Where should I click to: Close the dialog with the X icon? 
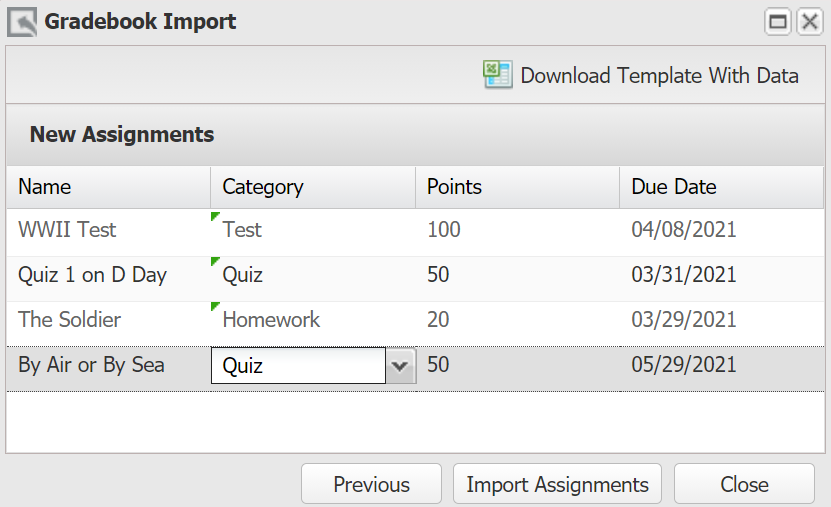809,22
